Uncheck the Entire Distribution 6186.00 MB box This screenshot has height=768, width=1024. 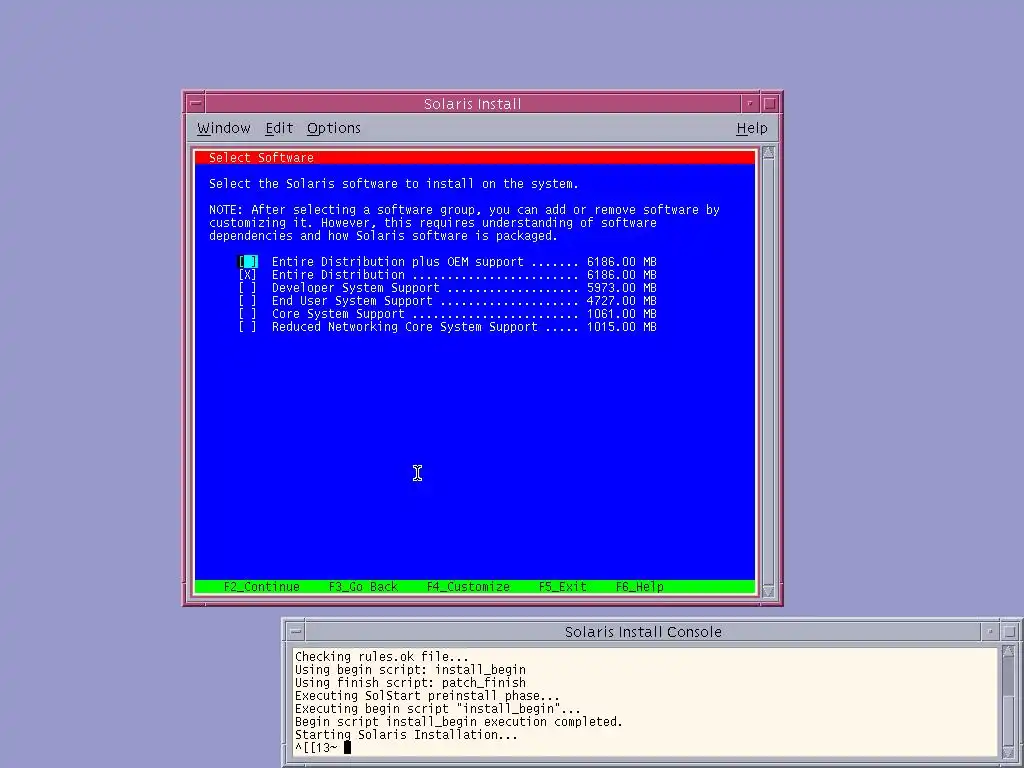(x=248, y=275)
